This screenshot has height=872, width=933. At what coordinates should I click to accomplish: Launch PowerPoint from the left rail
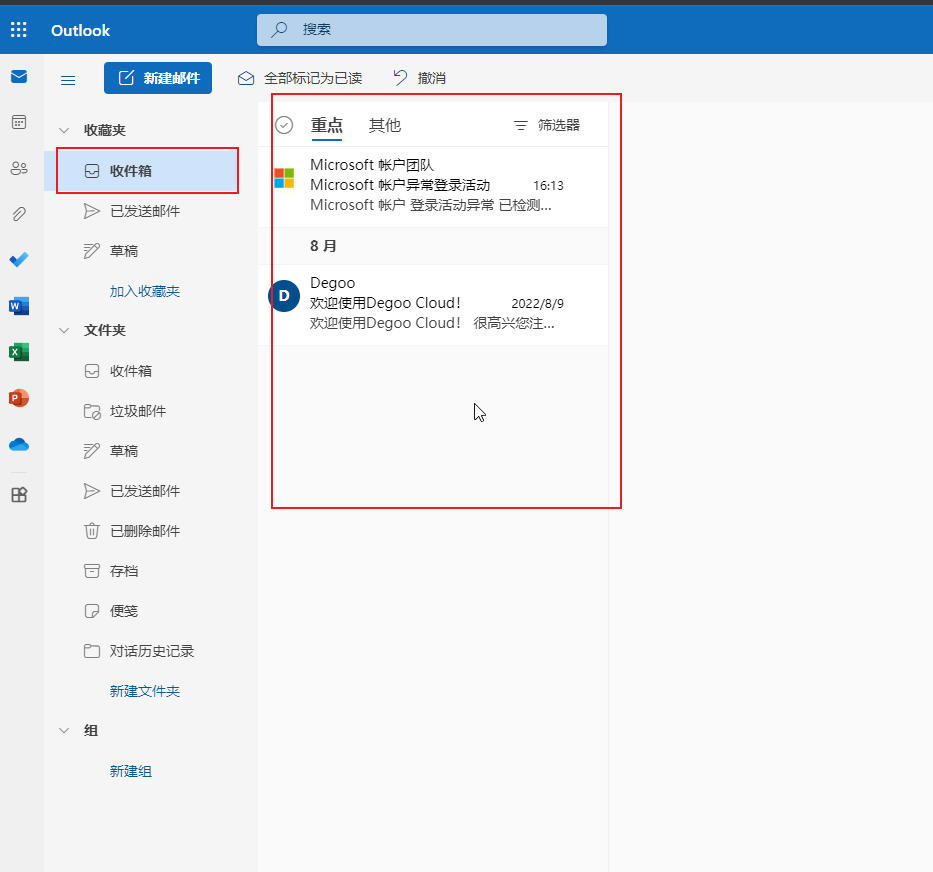(19, 398)
